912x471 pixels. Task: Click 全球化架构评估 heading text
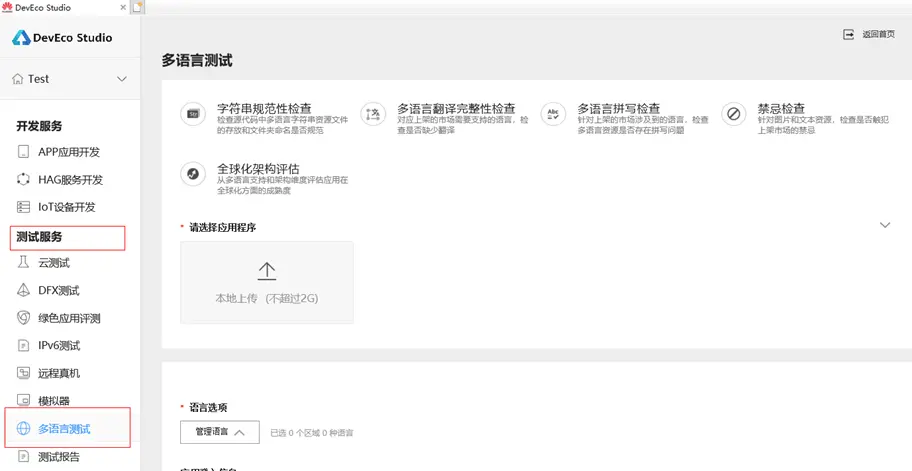click(x=258, y=169)
